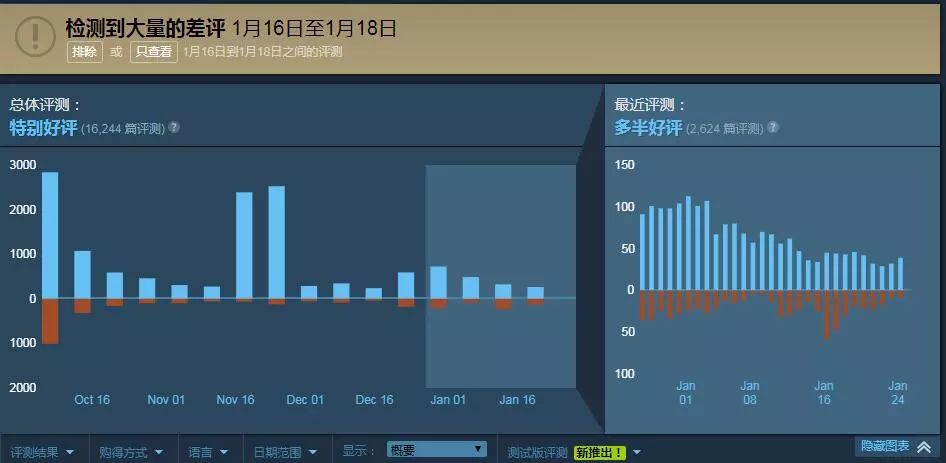Click the Jan 24 axis label in recent chart

click(x=898, y=392)
